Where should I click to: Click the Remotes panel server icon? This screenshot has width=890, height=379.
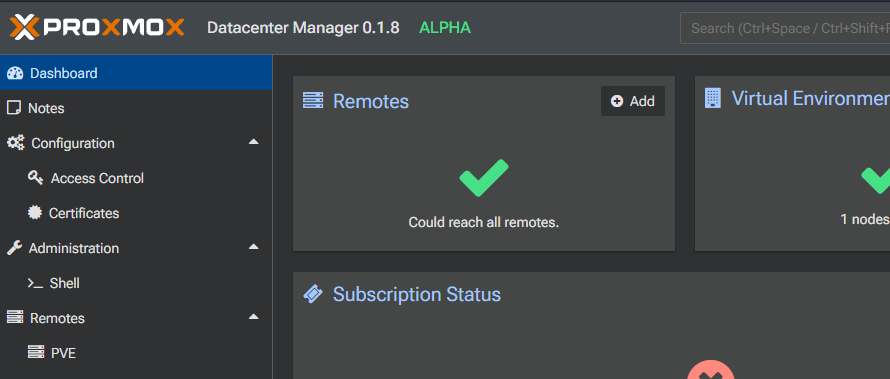click(x=313, y=100)
